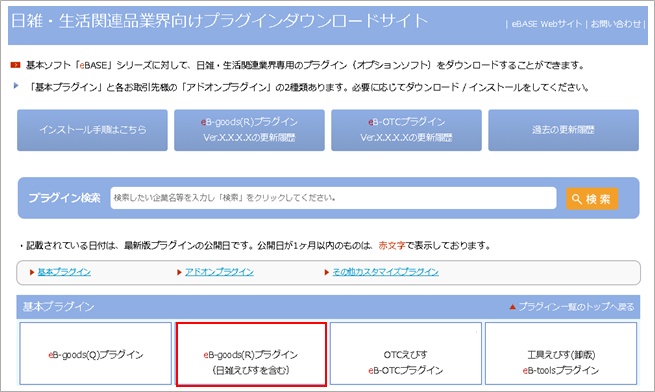This screenshot has height=392, width=655.
Task: Open eB-goods(R)プラグイン 更新履歴 button
Action: pyautogui.click(x=249, y=130)
